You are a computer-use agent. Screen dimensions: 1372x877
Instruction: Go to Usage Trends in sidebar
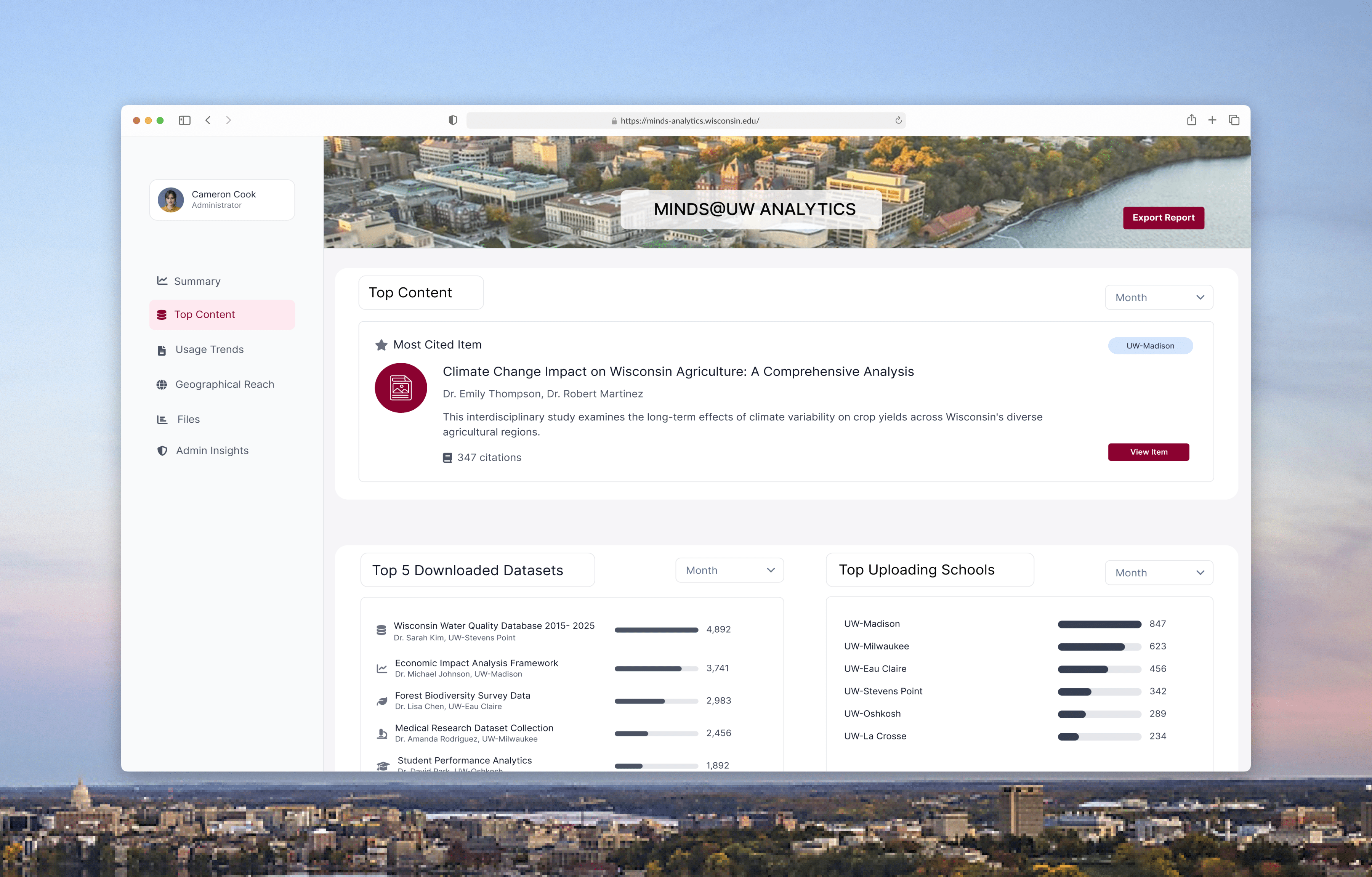coord(209,350)
